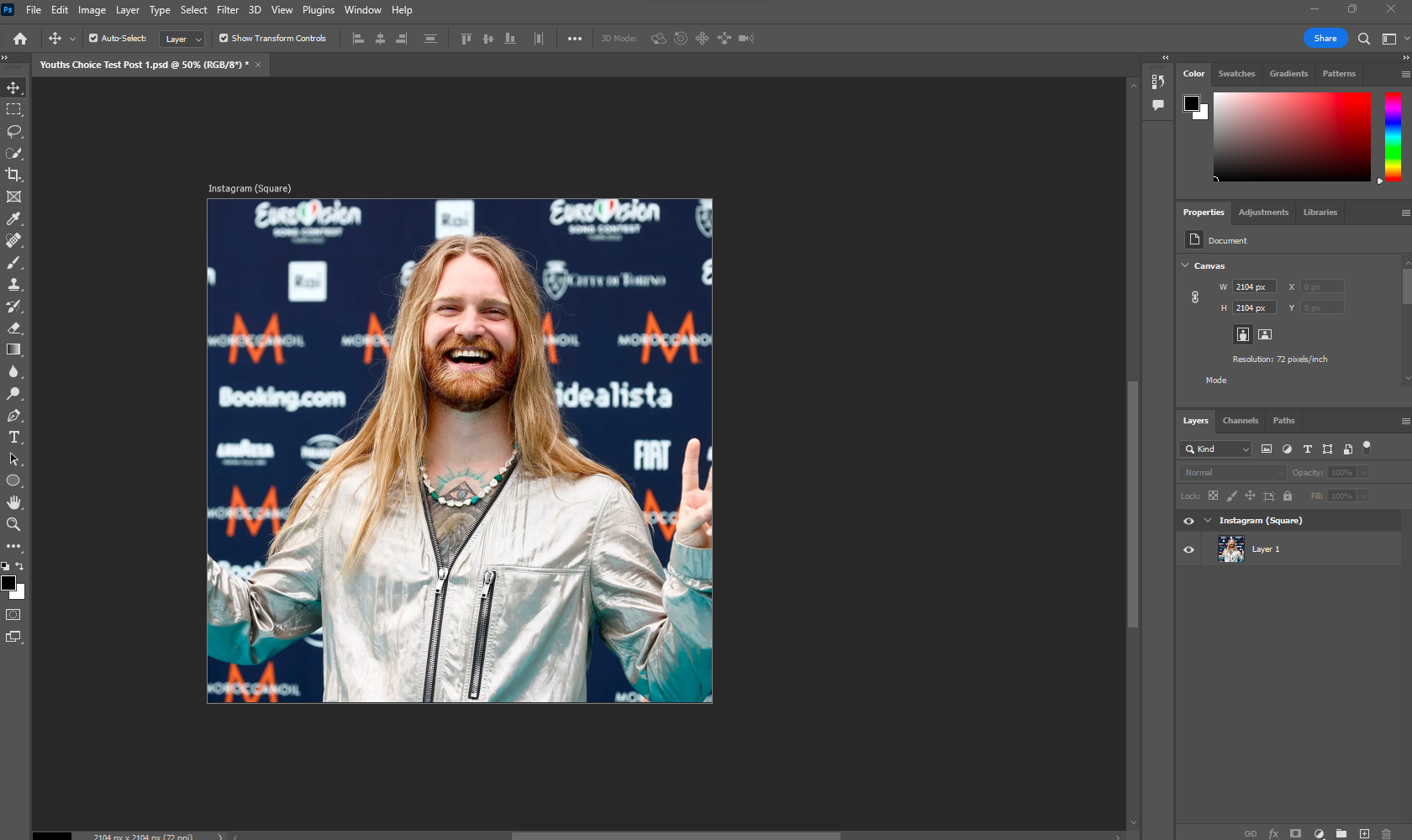This screenshot has height=840, width=1412.
Task: Open the layer blending mode dropdown
Action: pyautogui.click(x=1231, y=472)
